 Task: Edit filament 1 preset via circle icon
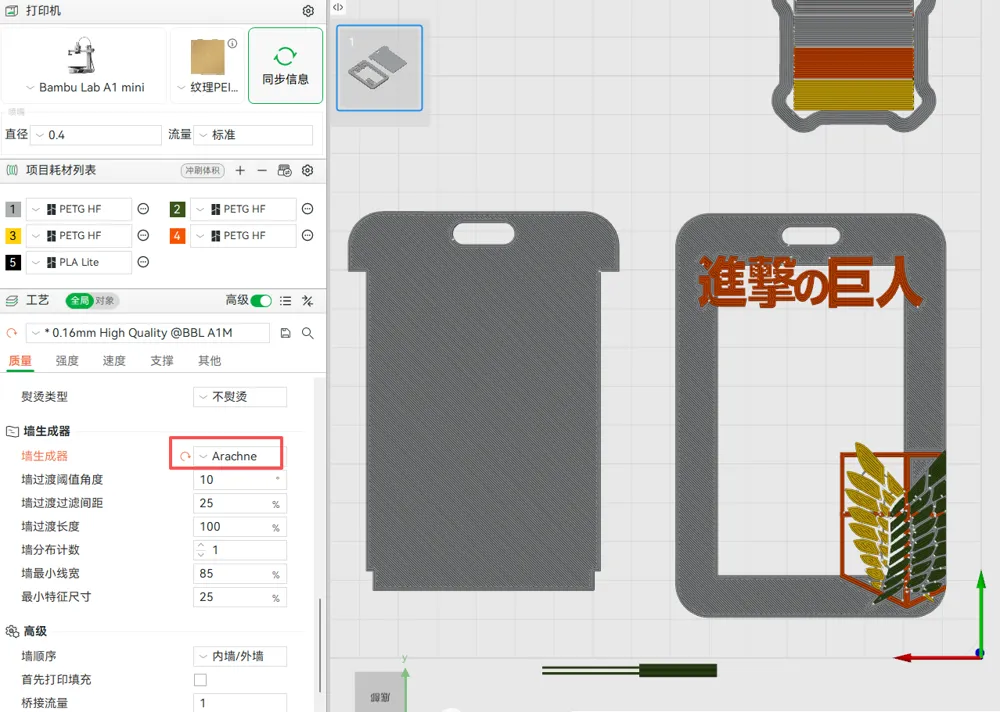coord(143,209)
